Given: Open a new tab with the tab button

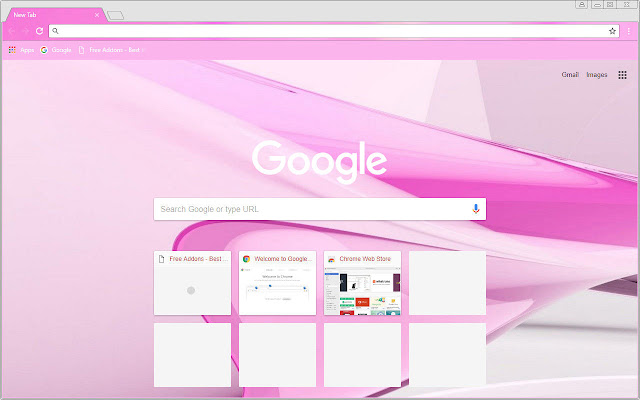Looking at the screenshot, I should (x=116, y=16).
